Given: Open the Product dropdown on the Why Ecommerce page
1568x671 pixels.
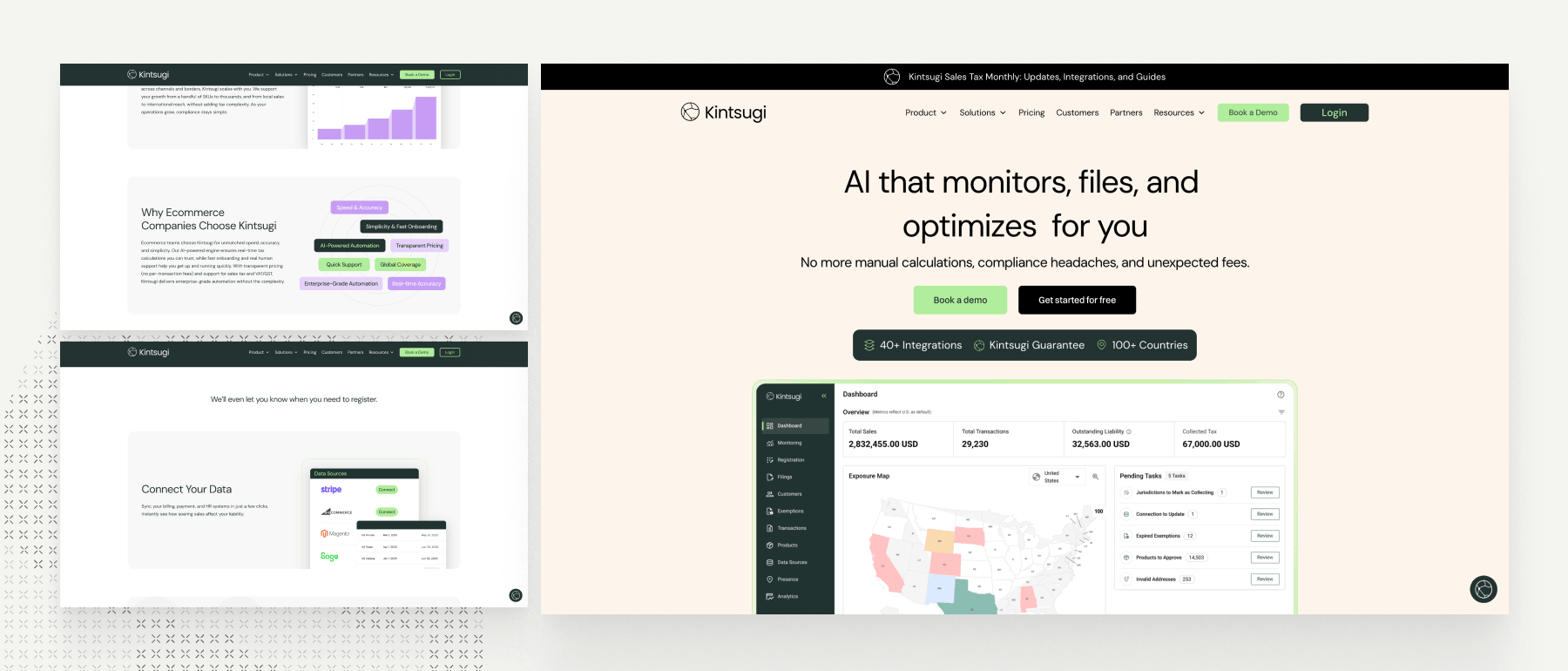Looking at the screenshot, I should pyautogui.click(x=259, y=75).
